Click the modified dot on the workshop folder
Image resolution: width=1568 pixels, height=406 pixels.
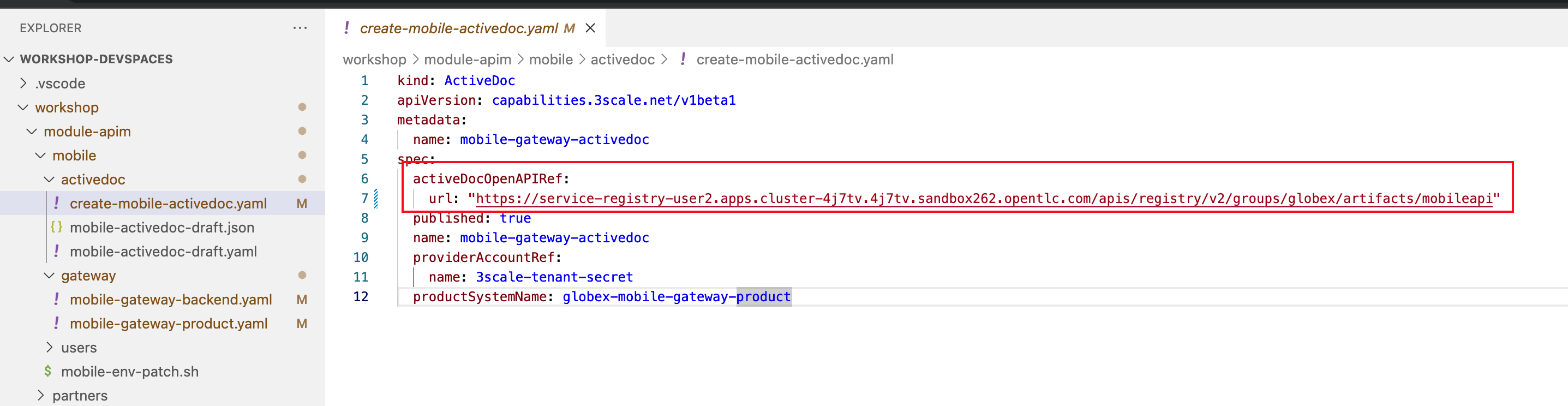click(302, 107)
